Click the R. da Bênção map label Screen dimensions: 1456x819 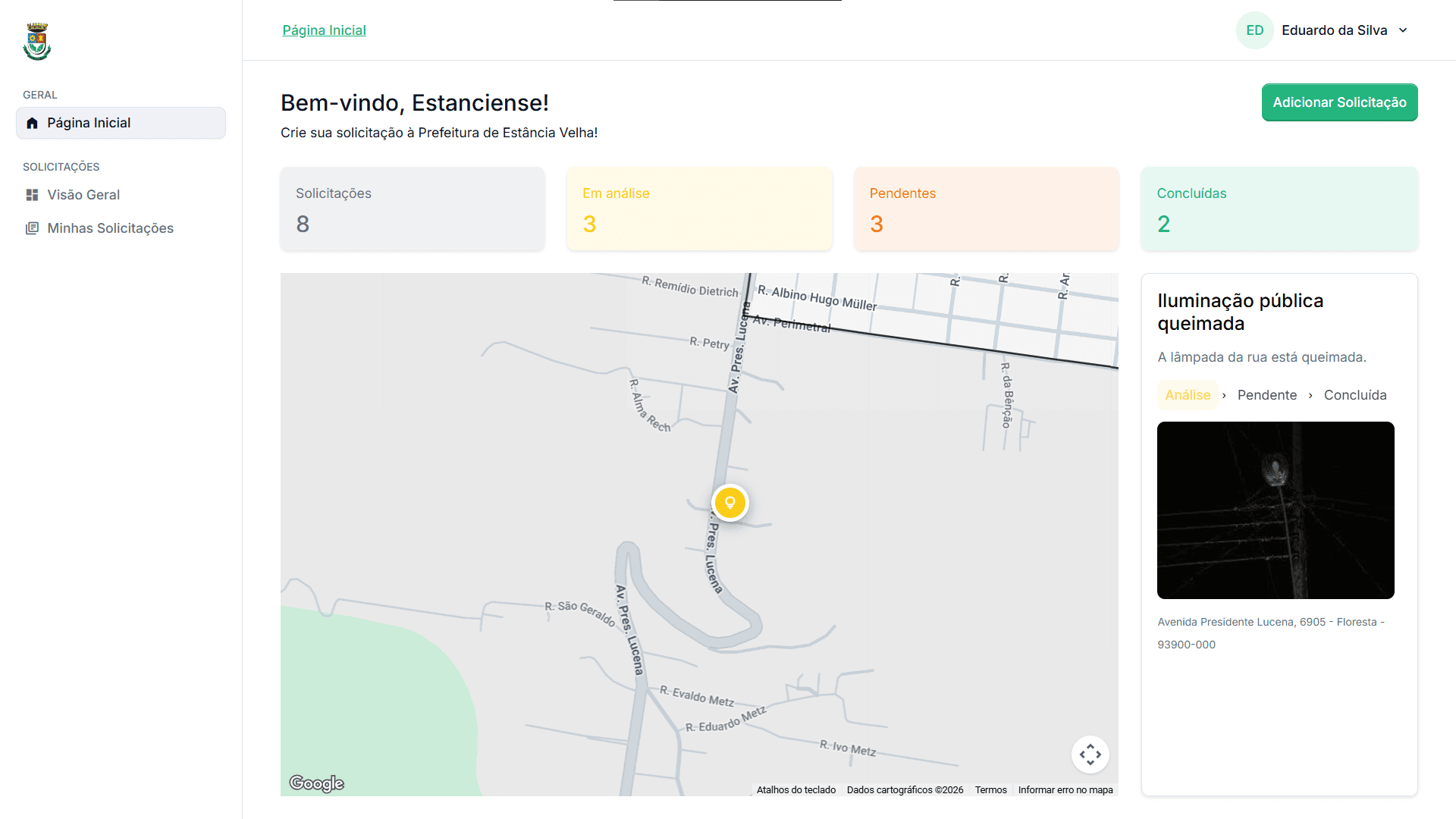(x=1007, y=395)
